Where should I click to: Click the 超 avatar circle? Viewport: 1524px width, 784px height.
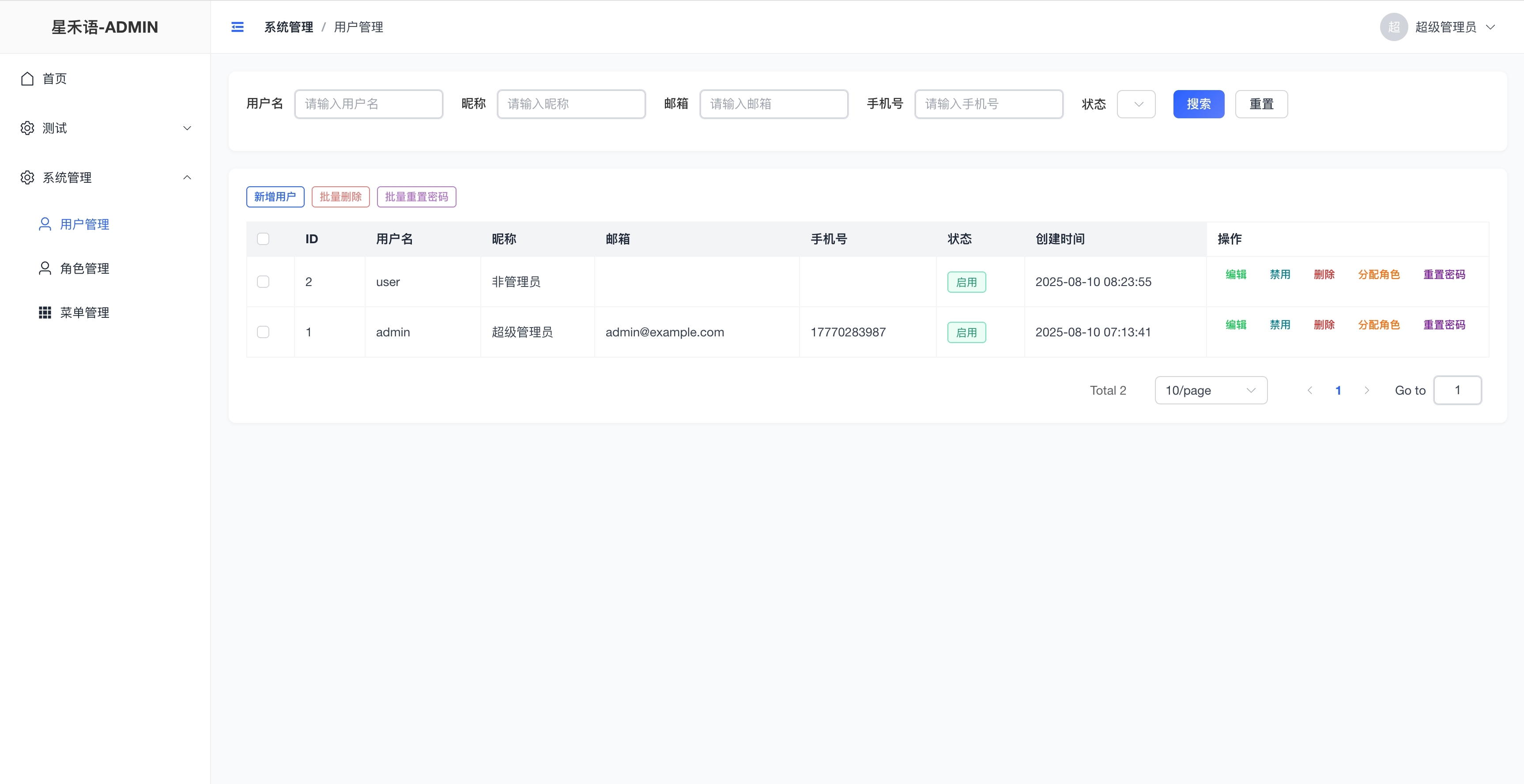[x=1393, y=27]
